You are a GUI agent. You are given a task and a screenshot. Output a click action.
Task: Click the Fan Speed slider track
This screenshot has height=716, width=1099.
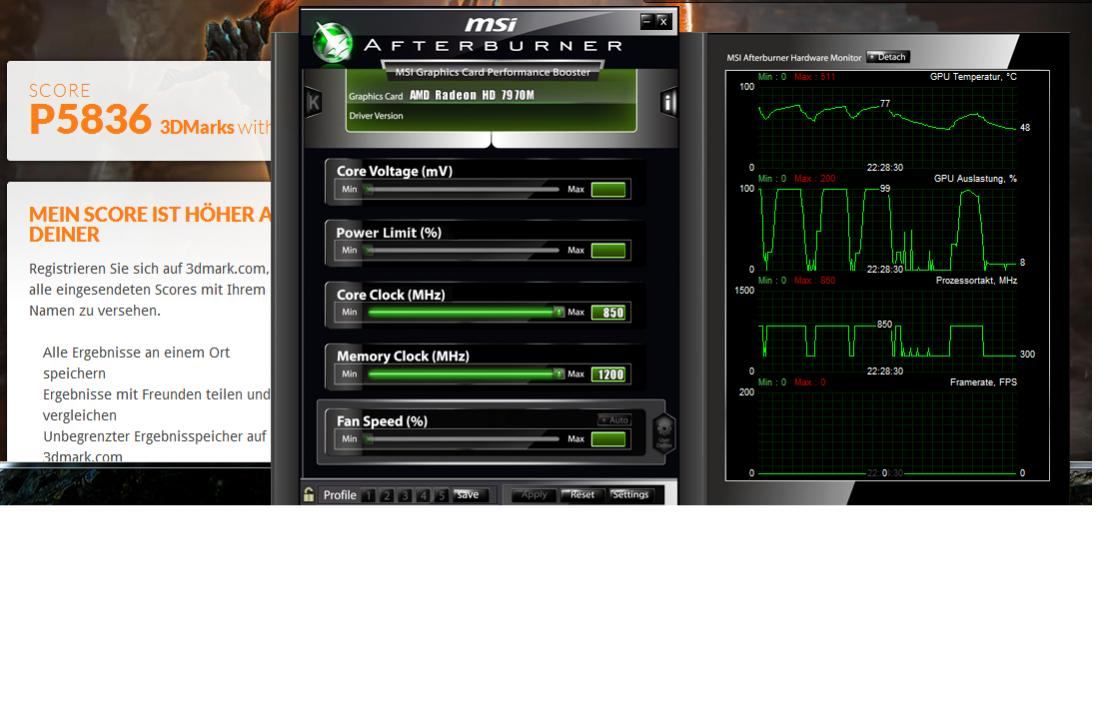(x=463, y=439)
